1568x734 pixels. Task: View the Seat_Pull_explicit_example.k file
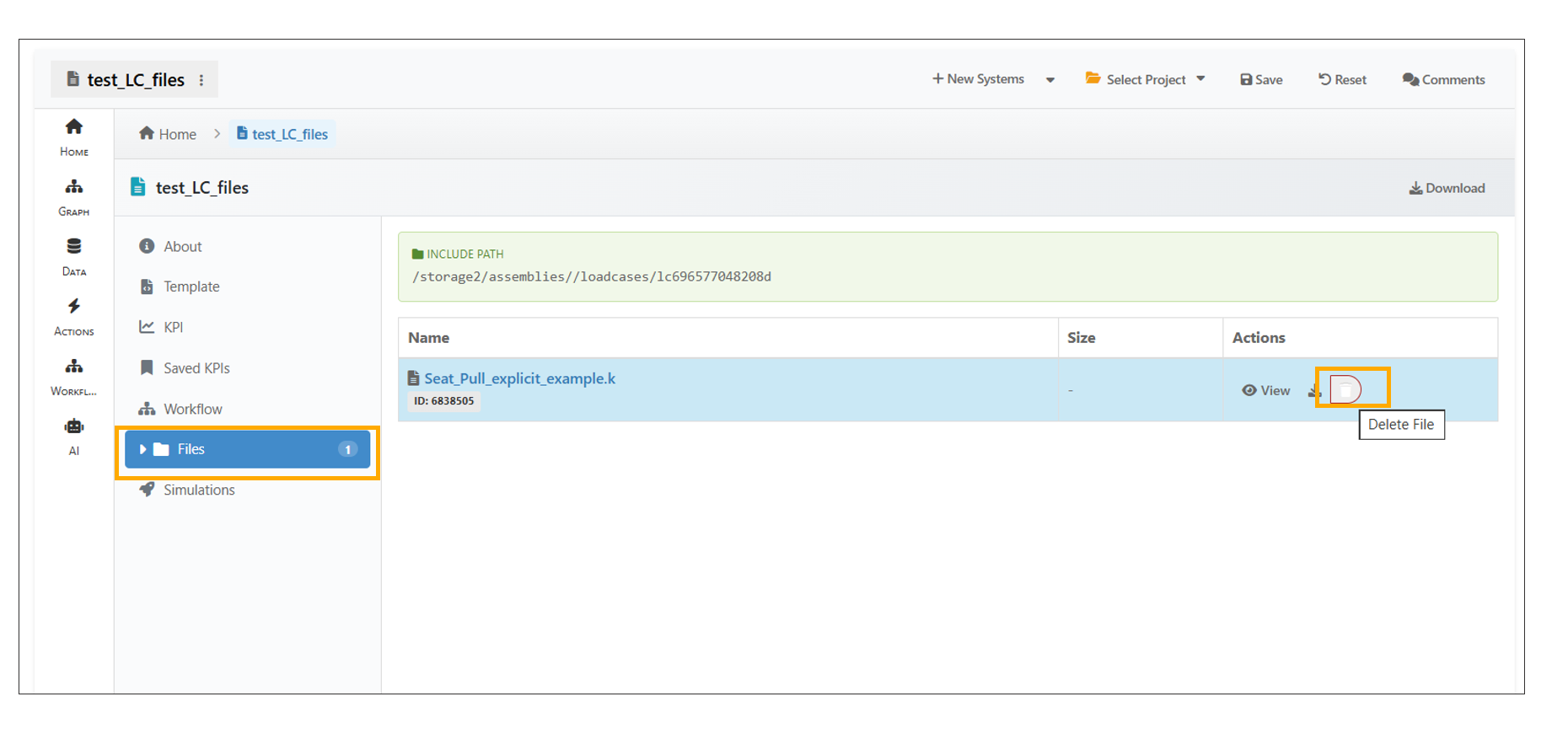click(1265, 390)
